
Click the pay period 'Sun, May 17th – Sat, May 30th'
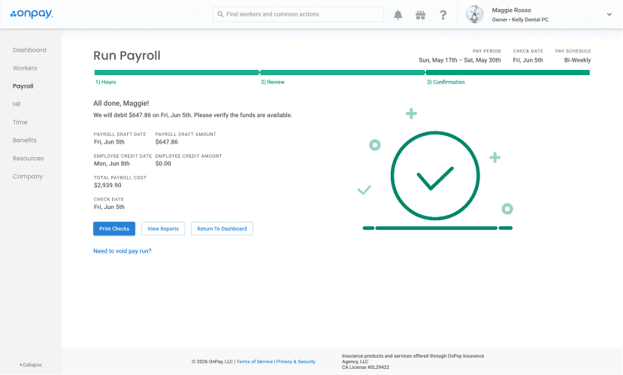pyautogui.click(x=460, y=60)
